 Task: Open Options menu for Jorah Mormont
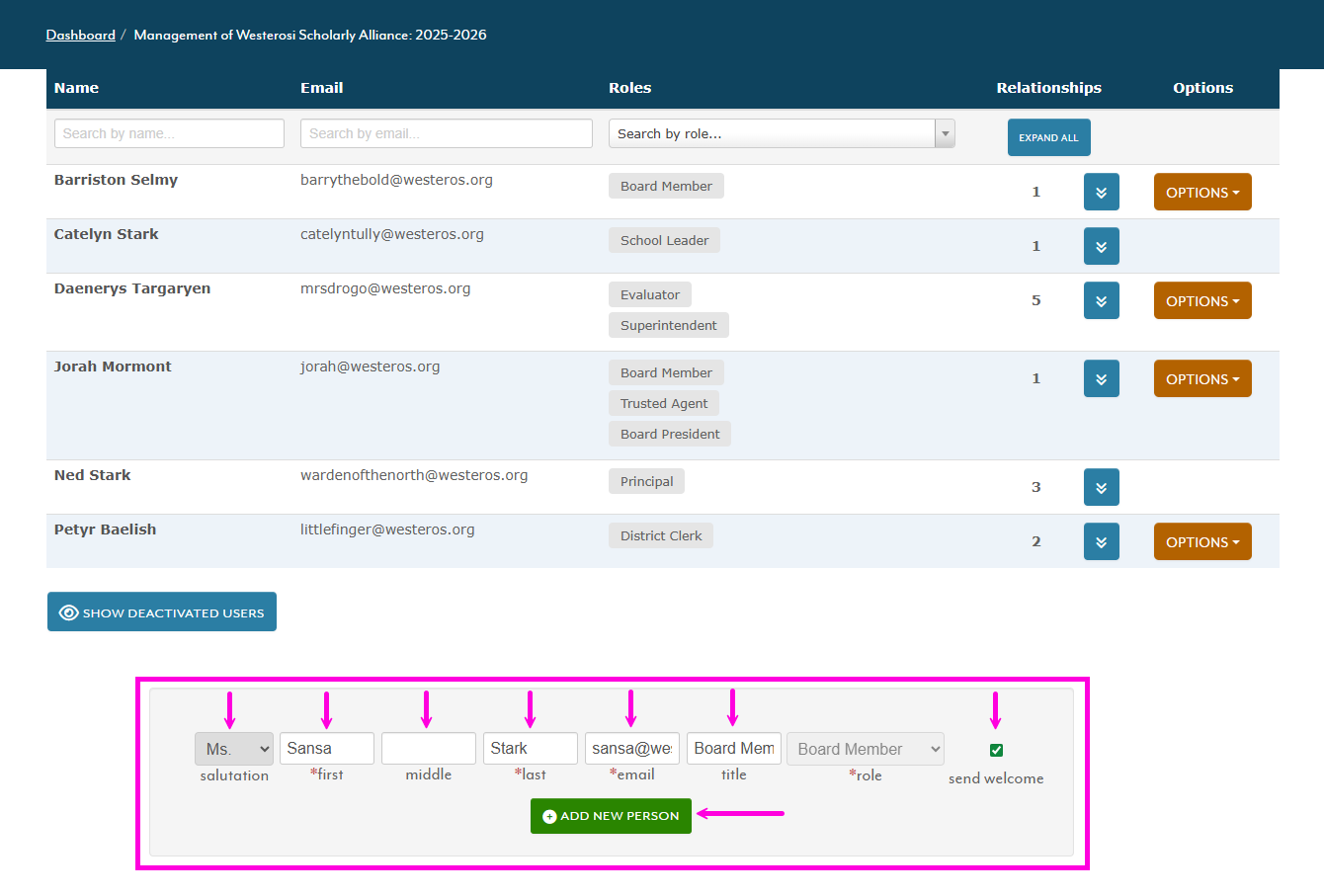1202,378
